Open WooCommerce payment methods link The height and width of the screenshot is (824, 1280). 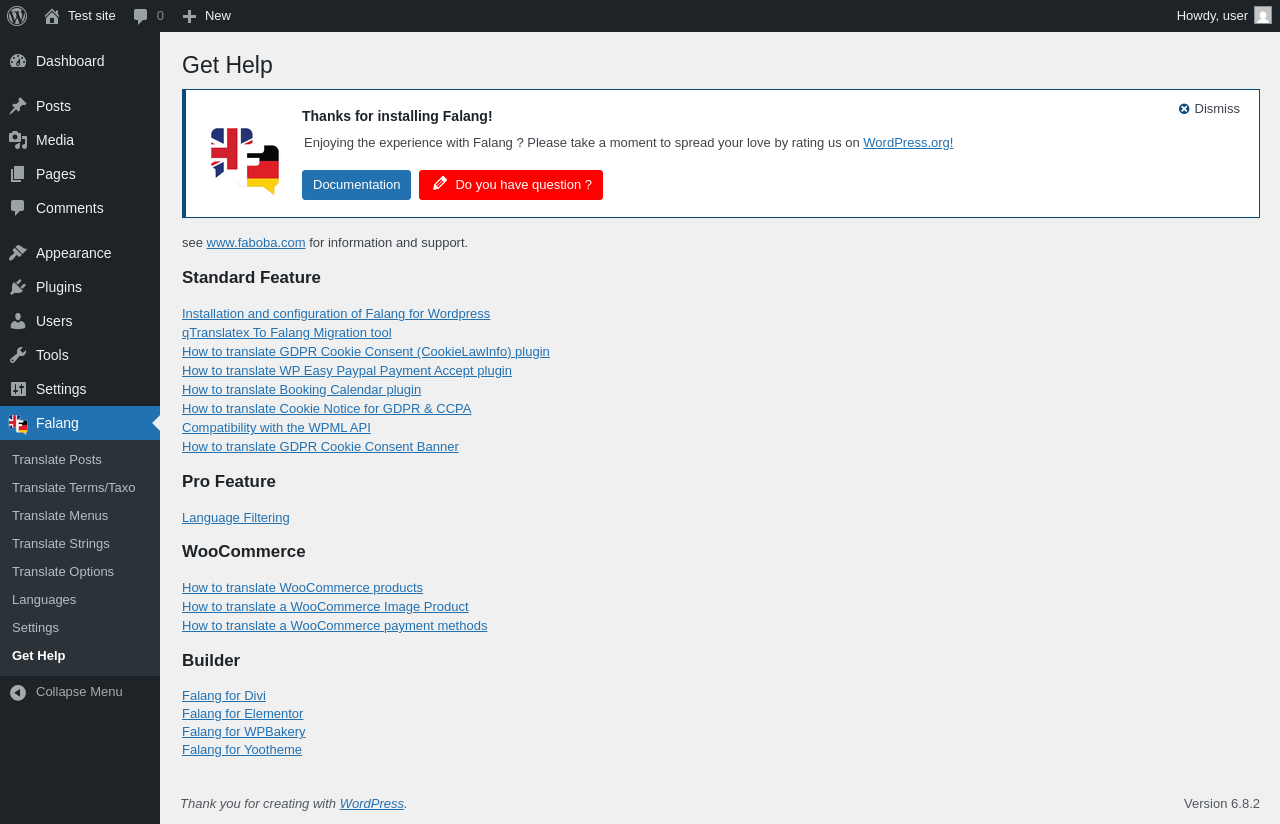pos(335,626)
